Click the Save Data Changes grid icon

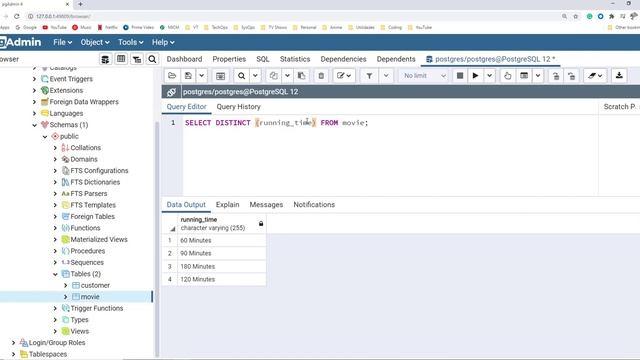pos(220,76)
